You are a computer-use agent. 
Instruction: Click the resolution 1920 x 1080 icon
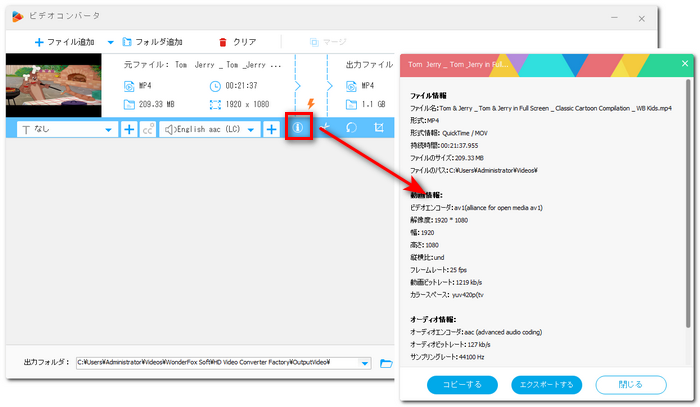tap(215, 104)
